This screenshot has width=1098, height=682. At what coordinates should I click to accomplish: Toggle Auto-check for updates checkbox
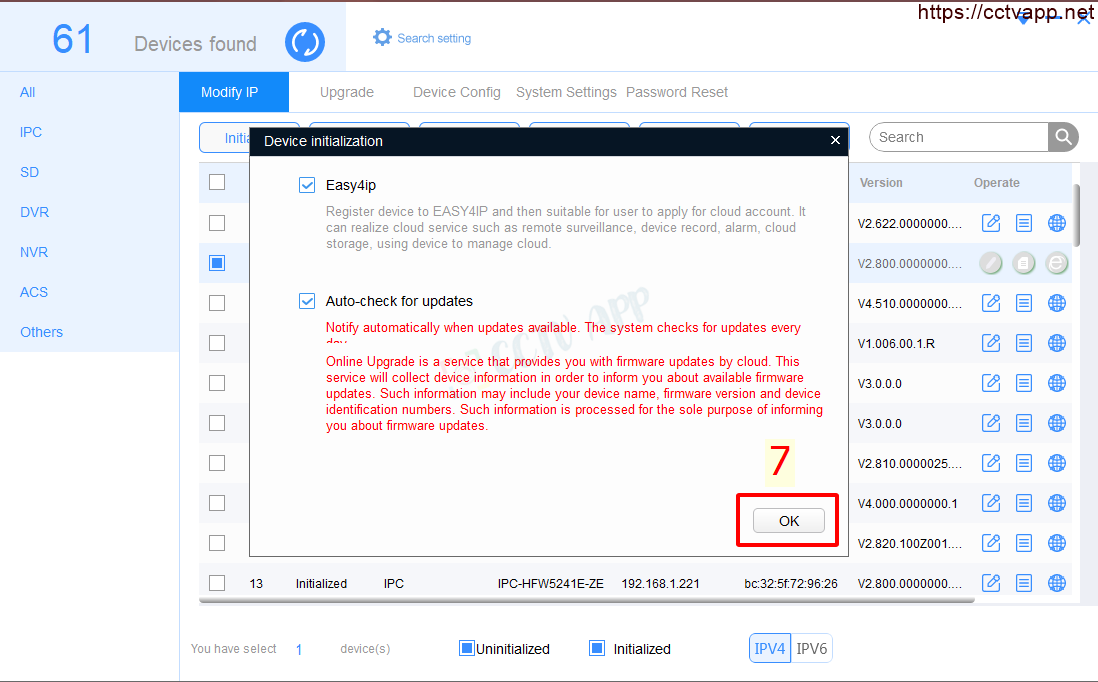point(307,301)
